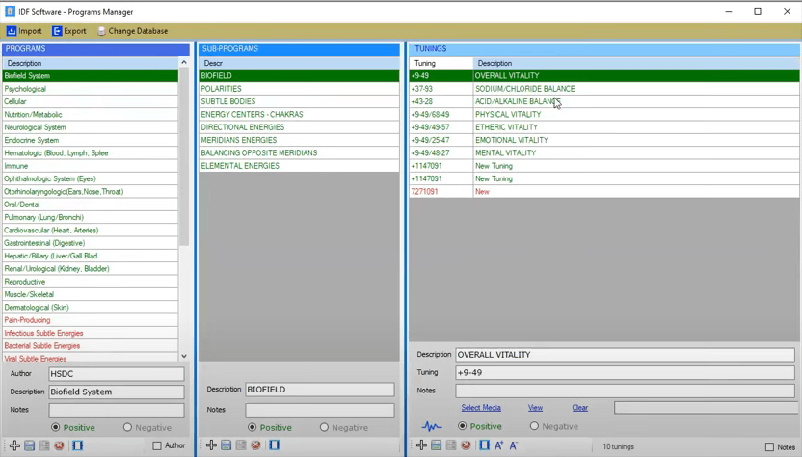Select Negative radio in Programs panel
This screenshot has height=457, width=802.
(127, 428)
